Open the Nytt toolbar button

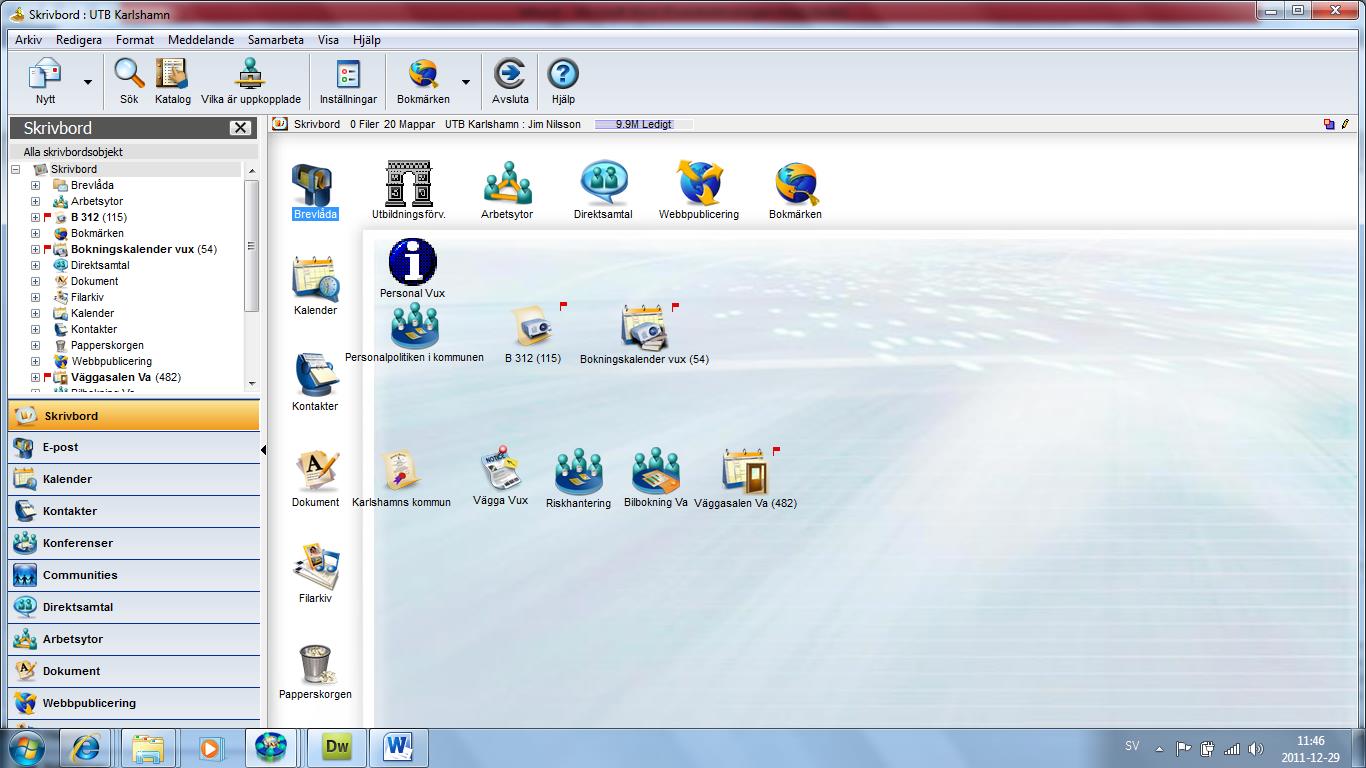[46, 80]
